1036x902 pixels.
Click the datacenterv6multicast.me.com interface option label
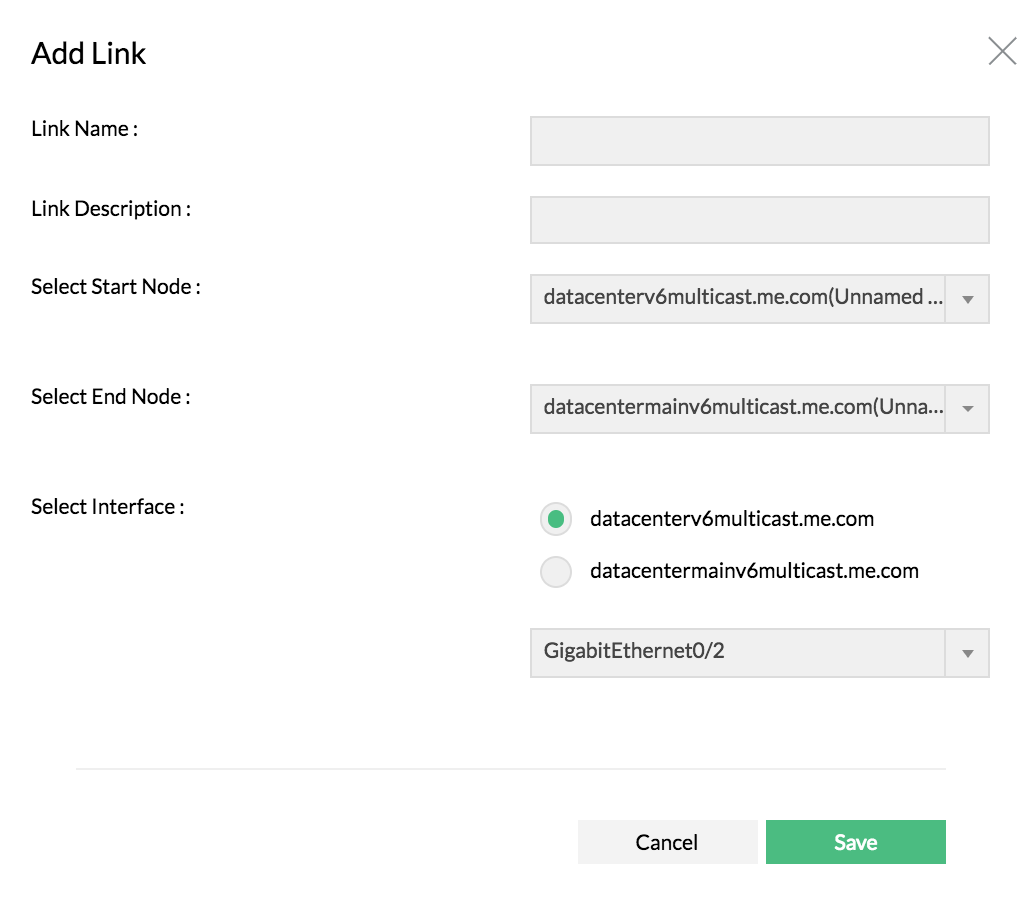click(x=732, y=519)
